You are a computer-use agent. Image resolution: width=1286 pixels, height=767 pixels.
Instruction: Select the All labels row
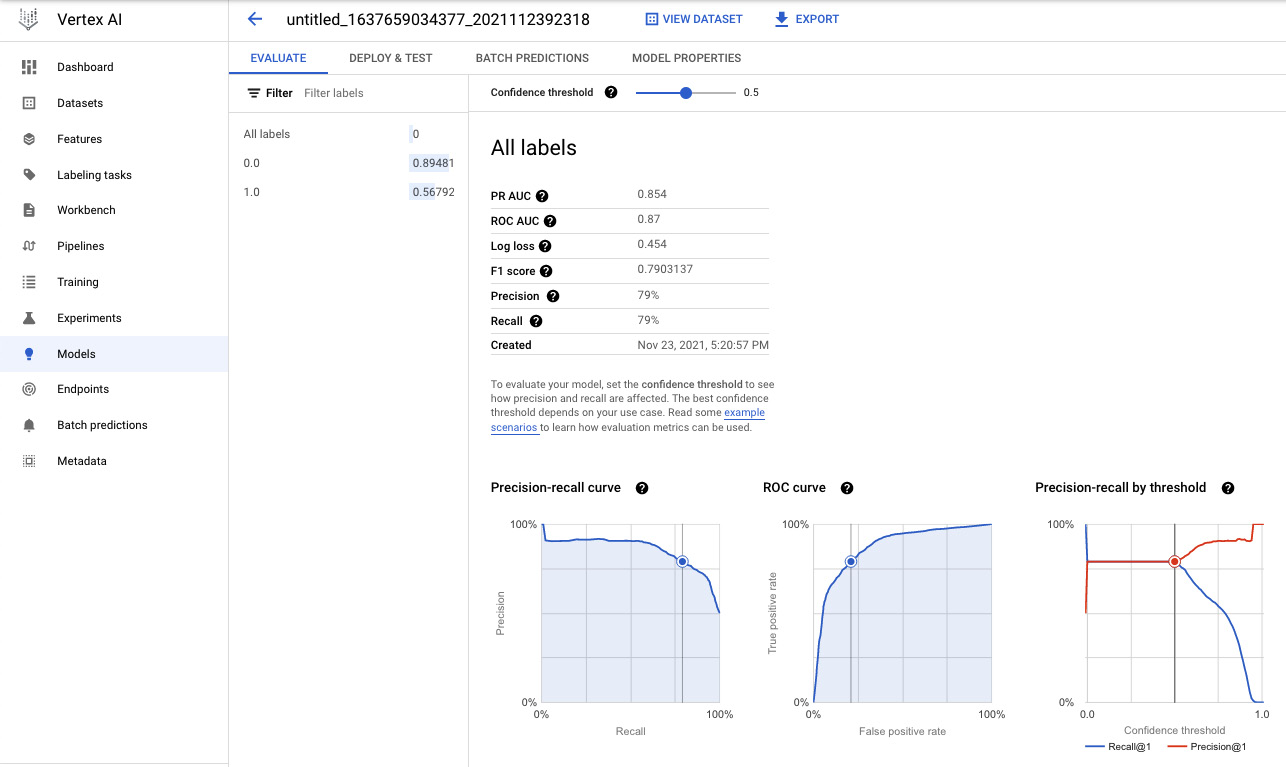pyautogui.click(x=348, y=134)
